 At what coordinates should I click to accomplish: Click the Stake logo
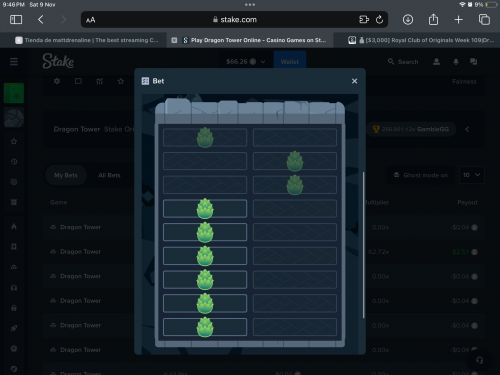click(x=58, y=61)
